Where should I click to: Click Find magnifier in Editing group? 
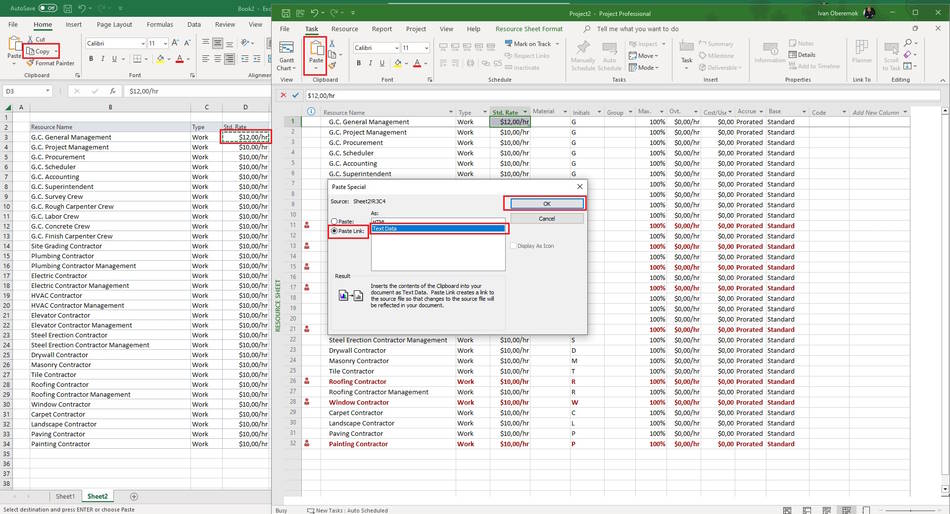pyautogui.click(x=908, y=43)
